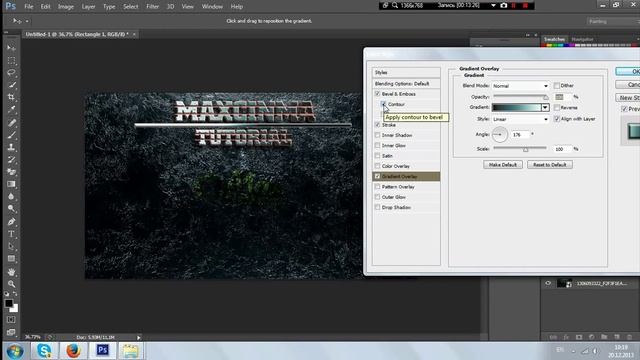Select the Blur tool
640x360 pixels.
click(11, 196)
